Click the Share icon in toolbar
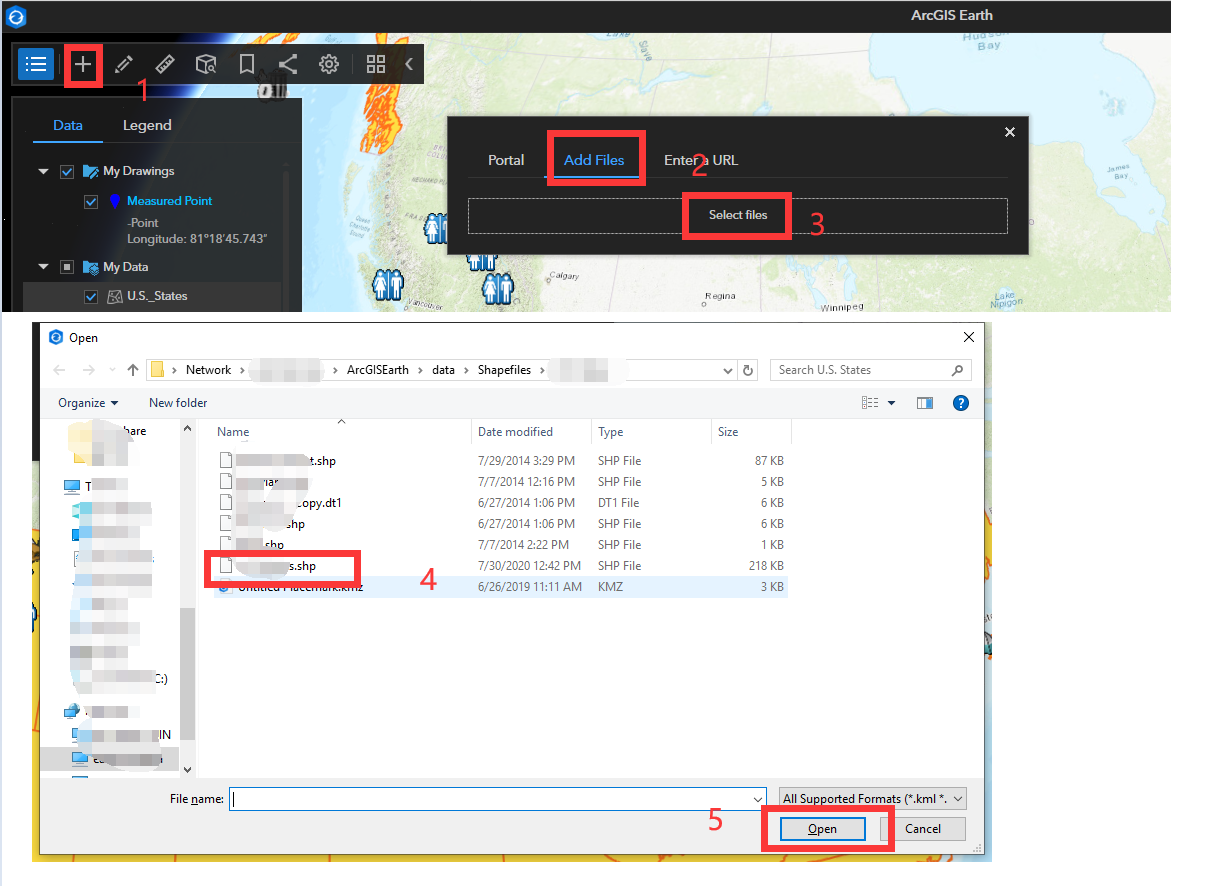 [287, 65]
